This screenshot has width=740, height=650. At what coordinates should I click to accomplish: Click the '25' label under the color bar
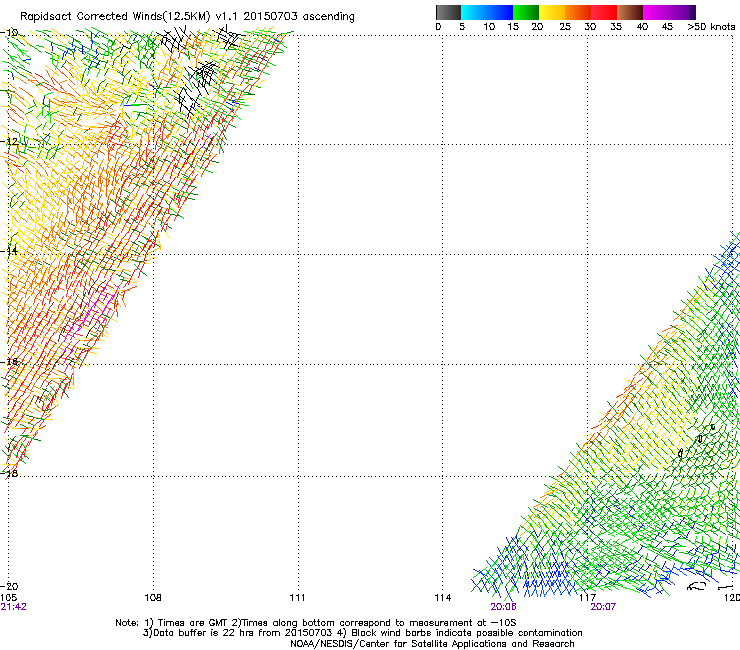click(565, 27)
